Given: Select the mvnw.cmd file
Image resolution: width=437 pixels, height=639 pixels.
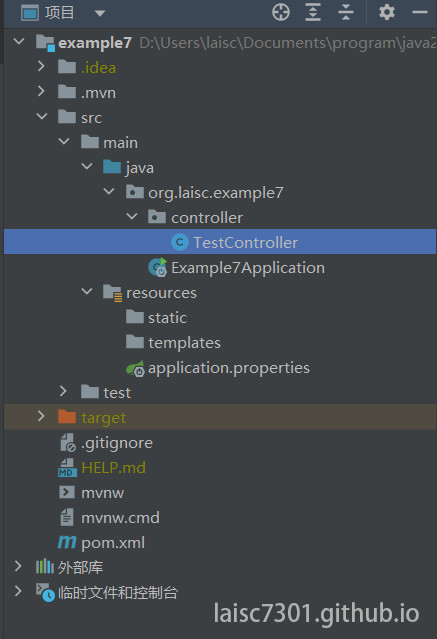Looking at the screenshot, I should (120, 518).
